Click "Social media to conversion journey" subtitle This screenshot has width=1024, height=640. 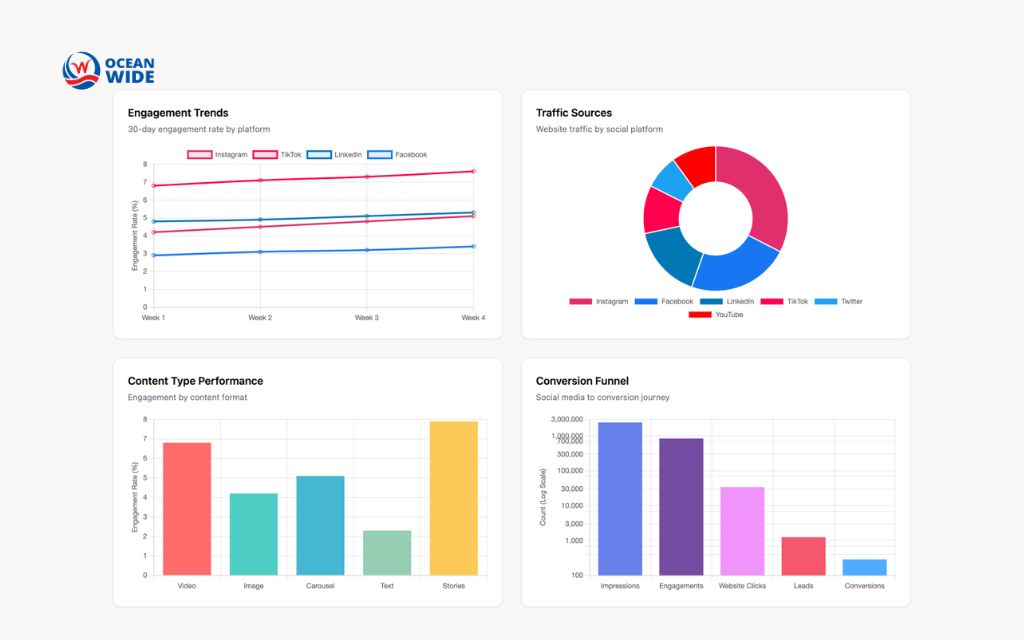click(x=603, y=397)
